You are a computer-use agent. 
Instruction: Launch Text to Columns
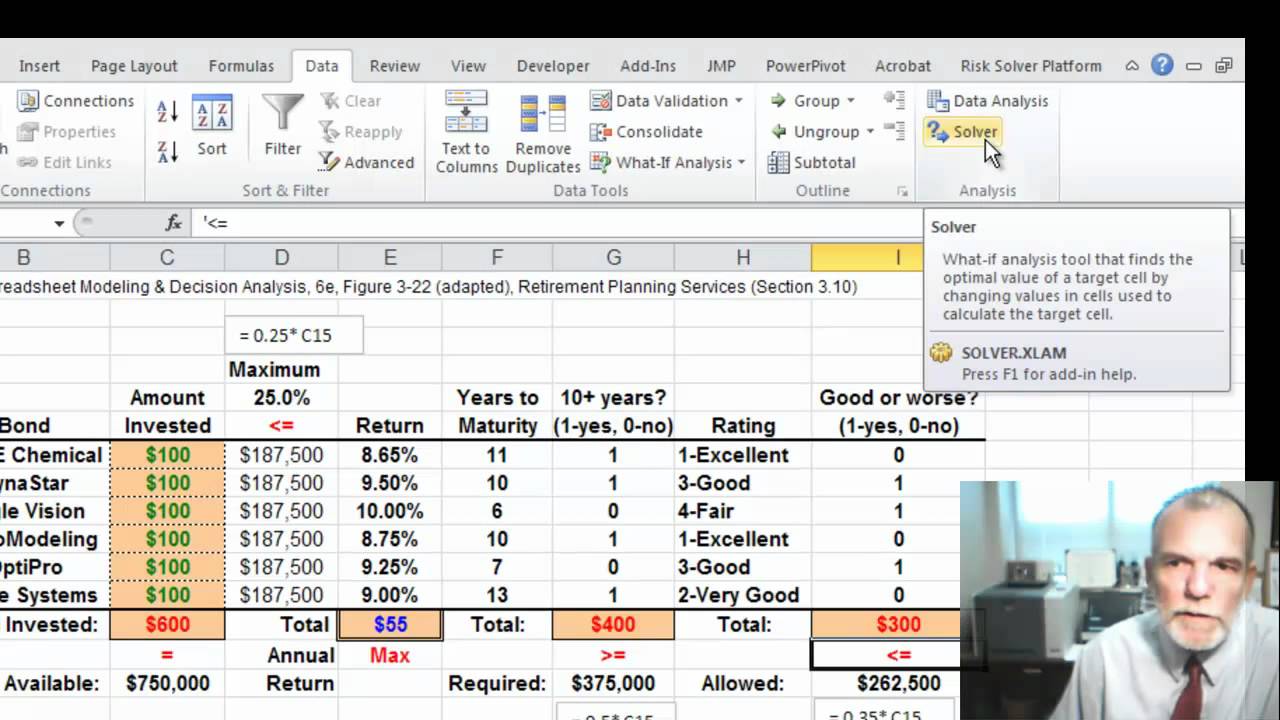pyautogui.click(x=466, y=132)
